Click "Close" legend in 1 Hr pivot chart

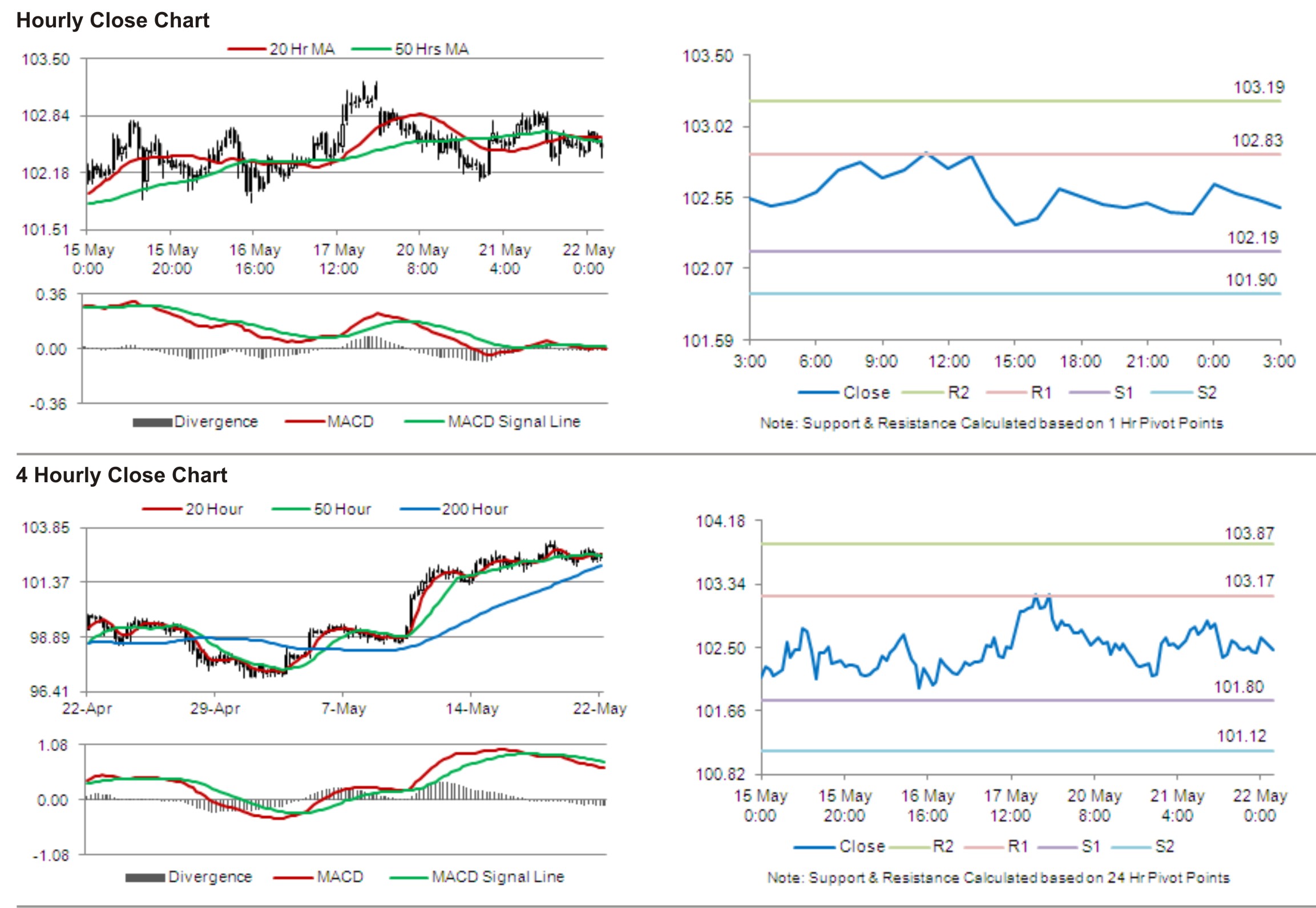pos(866,393)
